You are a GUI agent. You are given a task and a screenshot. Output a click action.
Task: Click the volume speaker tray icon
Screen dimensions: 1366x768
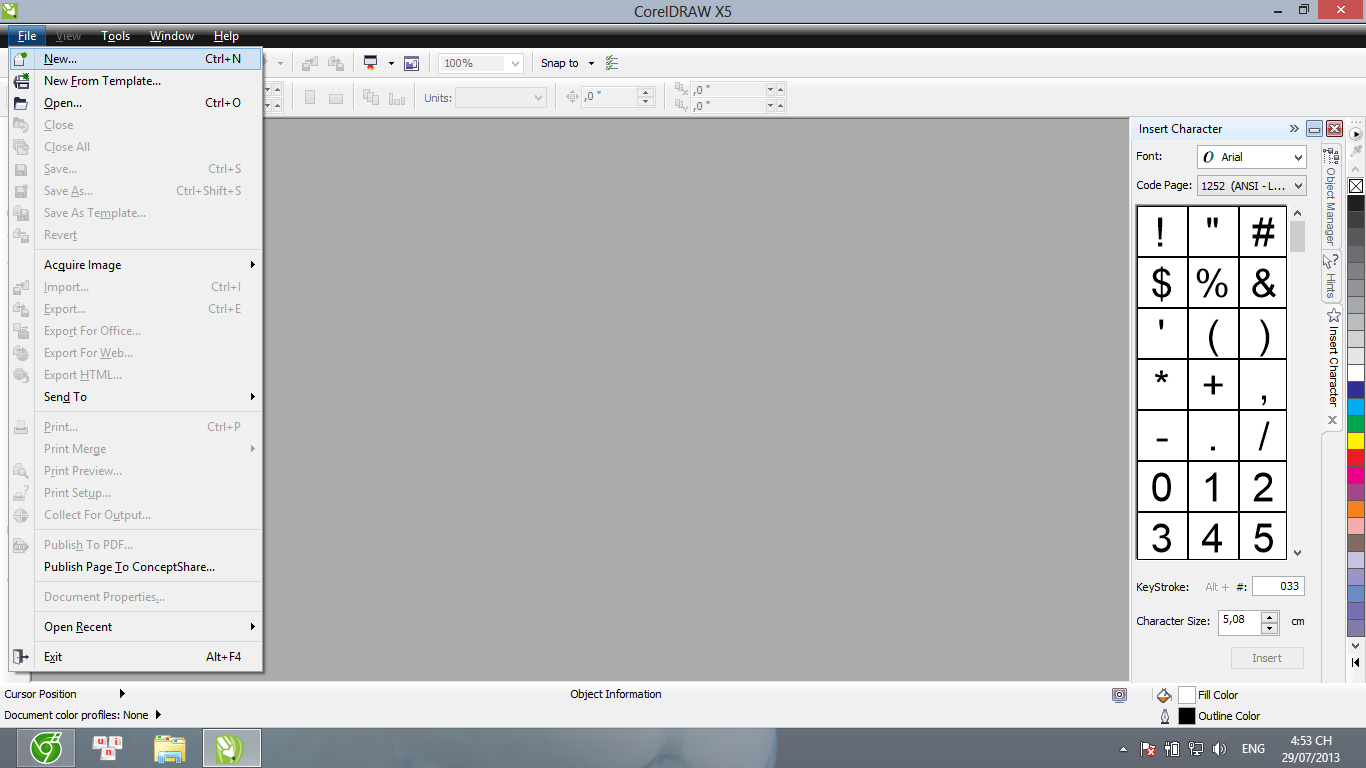[x=1219, y=748]
